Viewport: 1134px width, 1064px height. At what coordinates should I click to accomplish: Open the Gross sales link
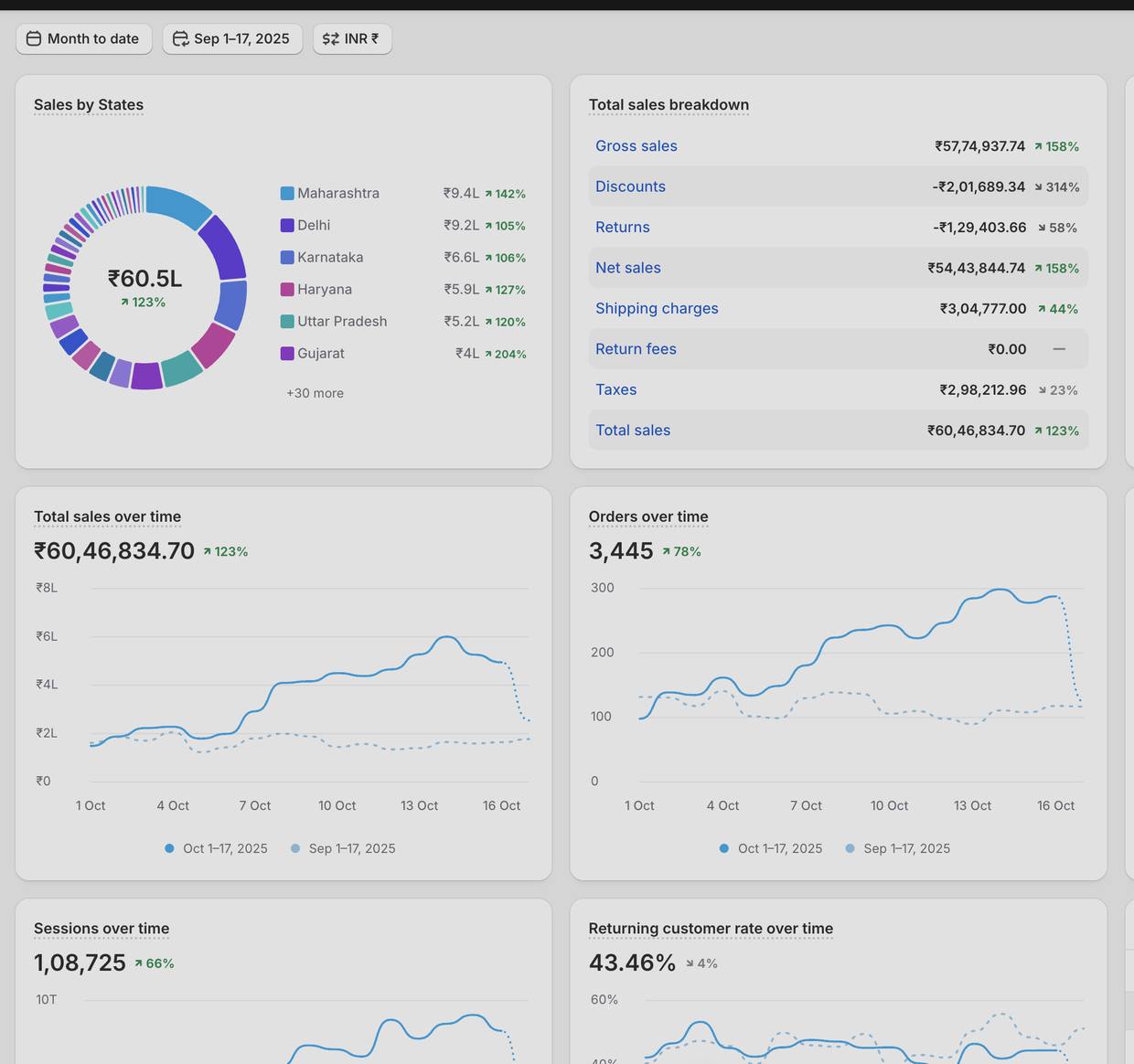pos(637,146)
